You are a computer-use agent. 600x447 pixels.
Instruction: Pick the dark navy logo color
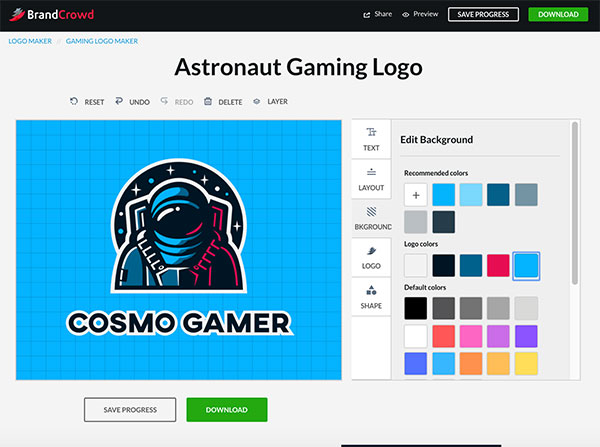[x=444, y=266]
